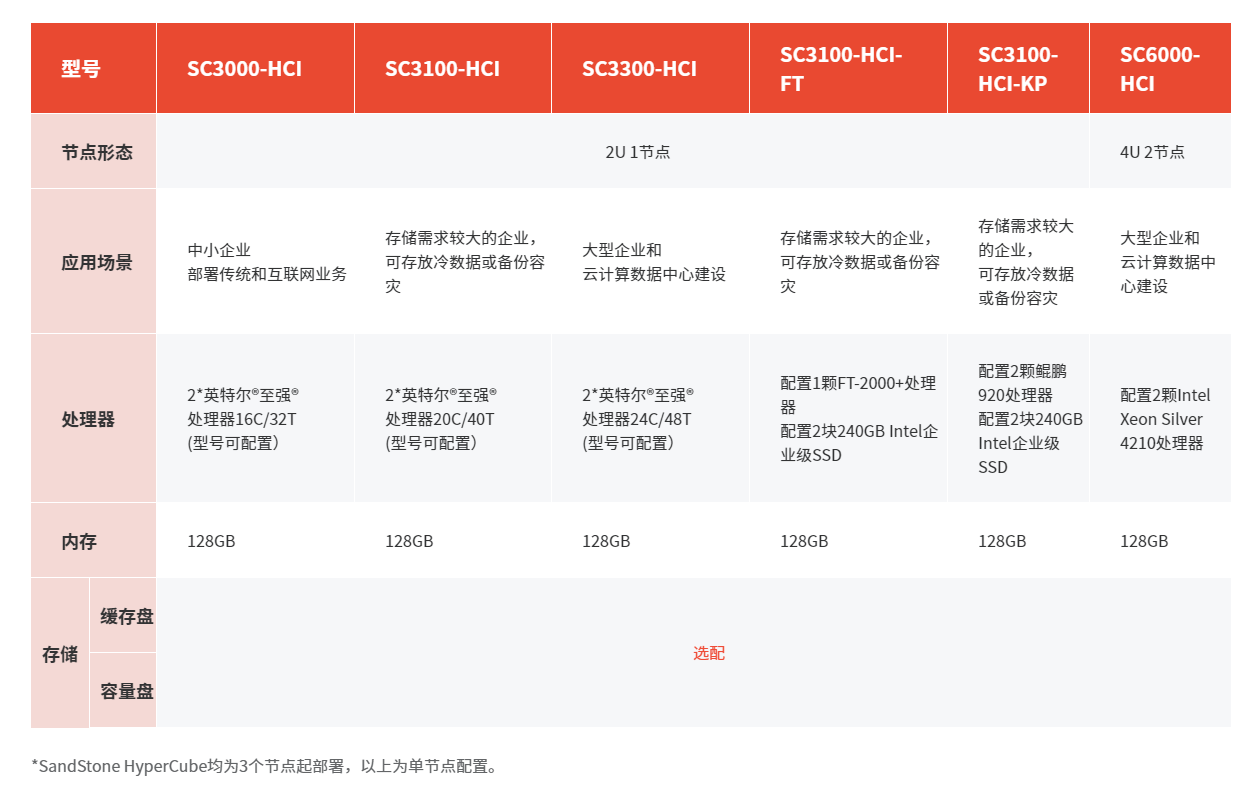This screenshot has width=1259, height=796.
Task: Select the Intel Xeon Silver 4210 cell
Action: click(x=1161, y=419)
